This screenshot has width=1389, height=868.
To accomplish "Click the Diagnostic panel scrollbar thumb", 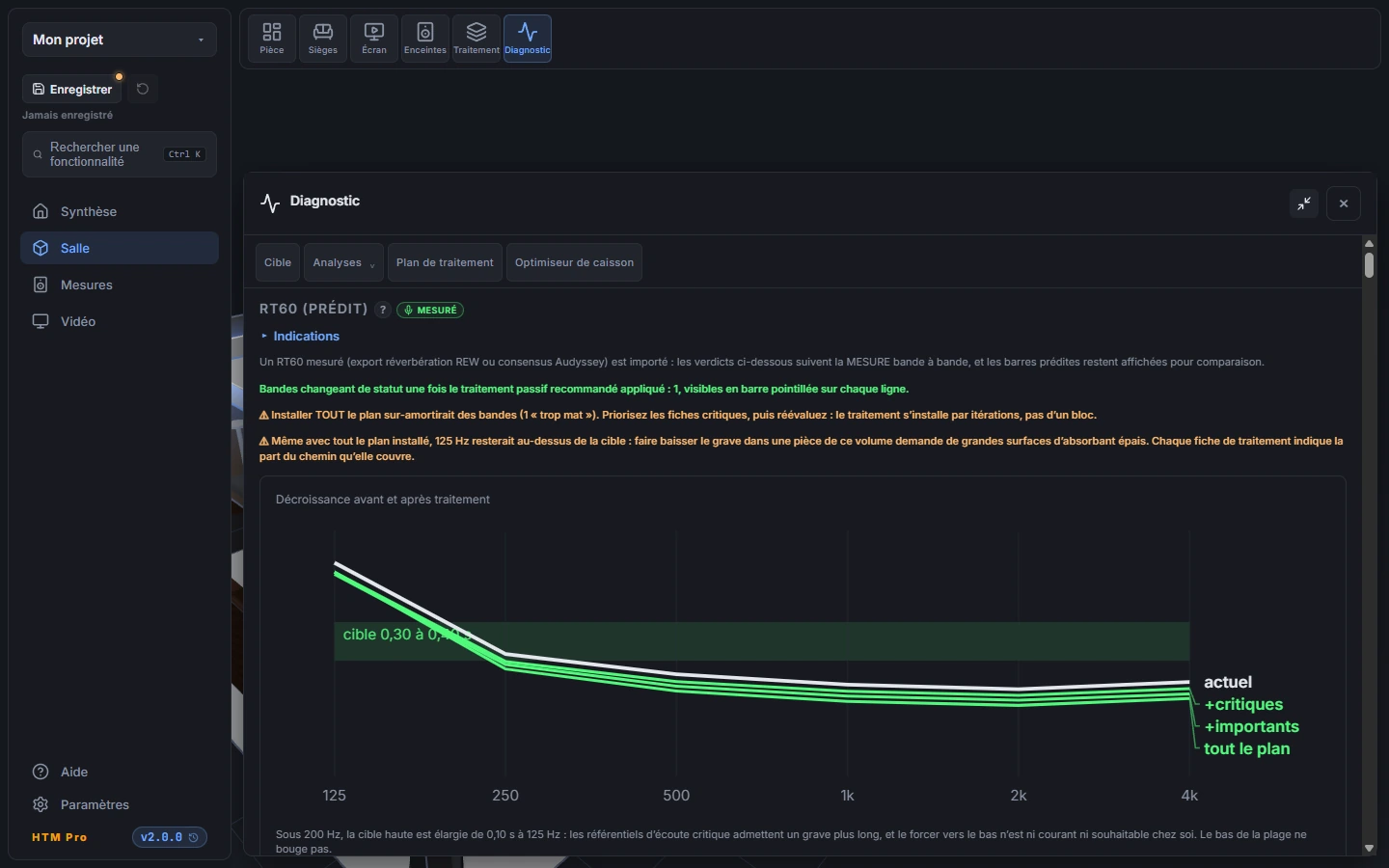I will [x=1369, y=265].
